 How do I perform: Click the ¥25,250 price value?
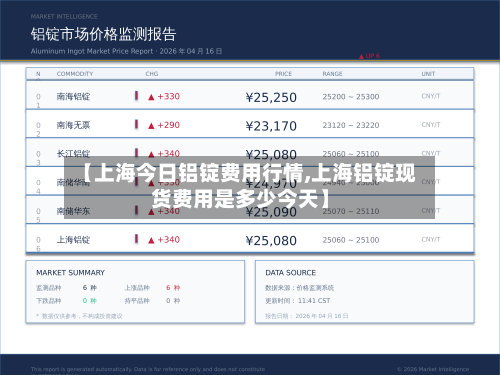271,97
